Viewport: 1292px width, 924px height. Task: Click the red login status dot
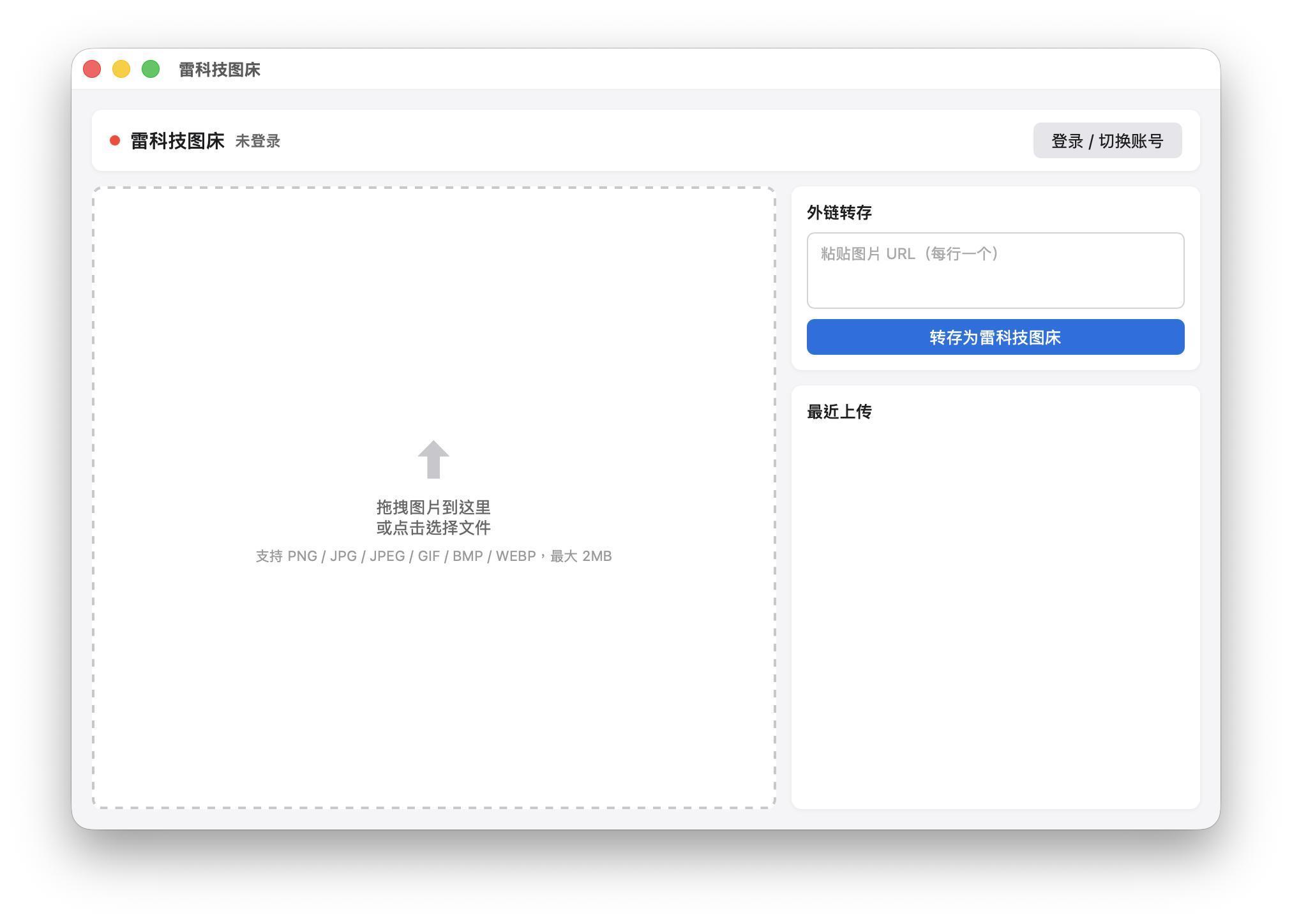[x=115, y=140]
